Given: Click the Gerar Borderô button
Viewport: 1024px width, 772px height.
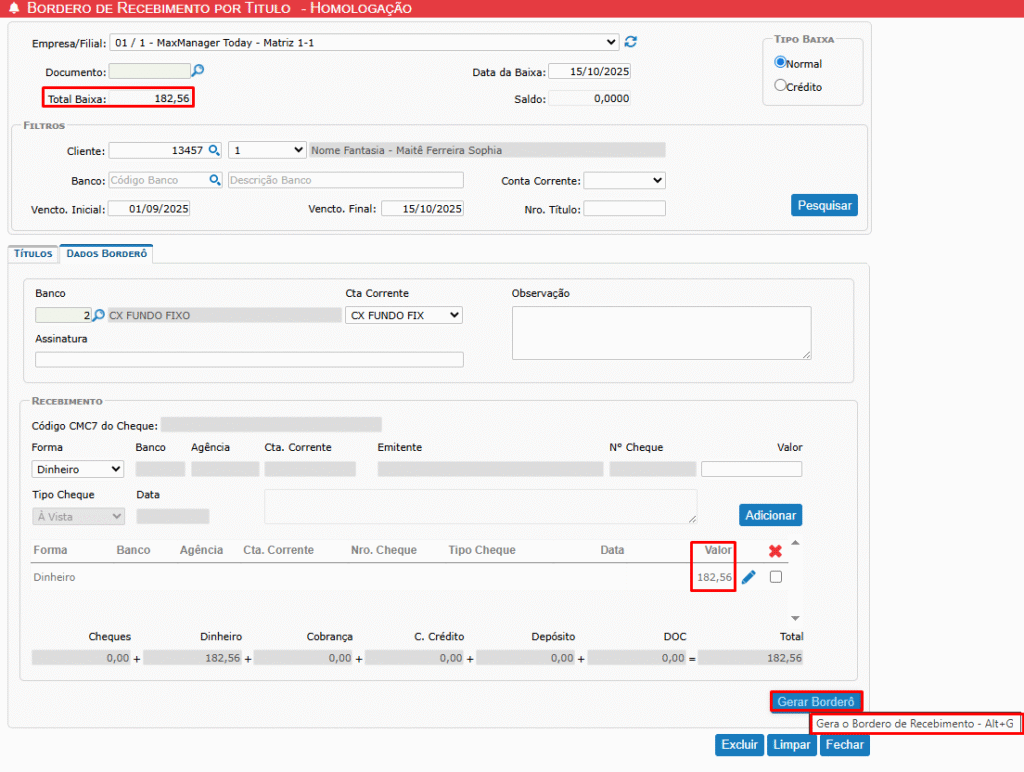Looking at the screenshot, I should (816, 702).
